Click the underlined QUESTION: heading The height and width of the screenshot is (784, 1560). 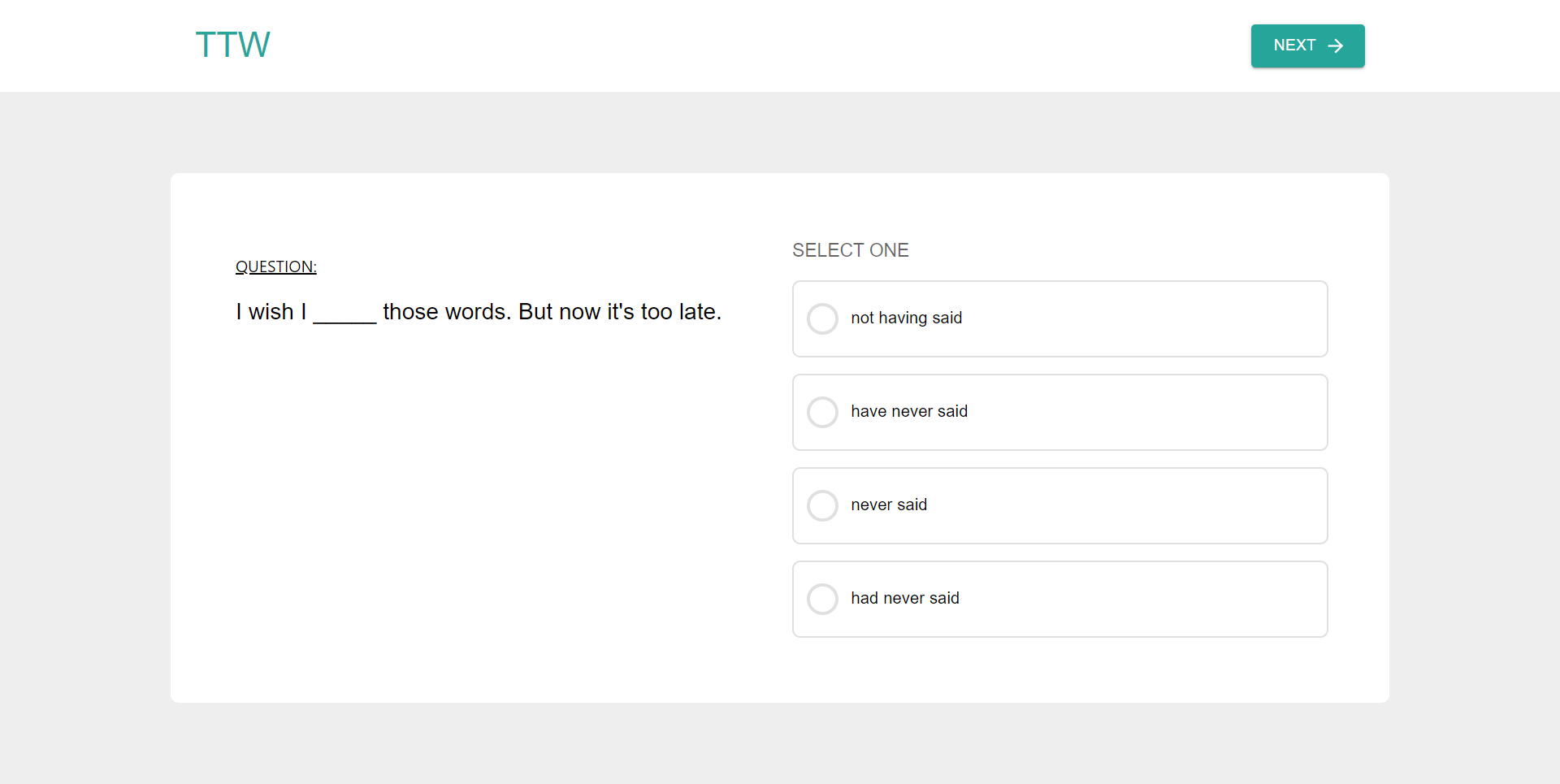[275, 266]
